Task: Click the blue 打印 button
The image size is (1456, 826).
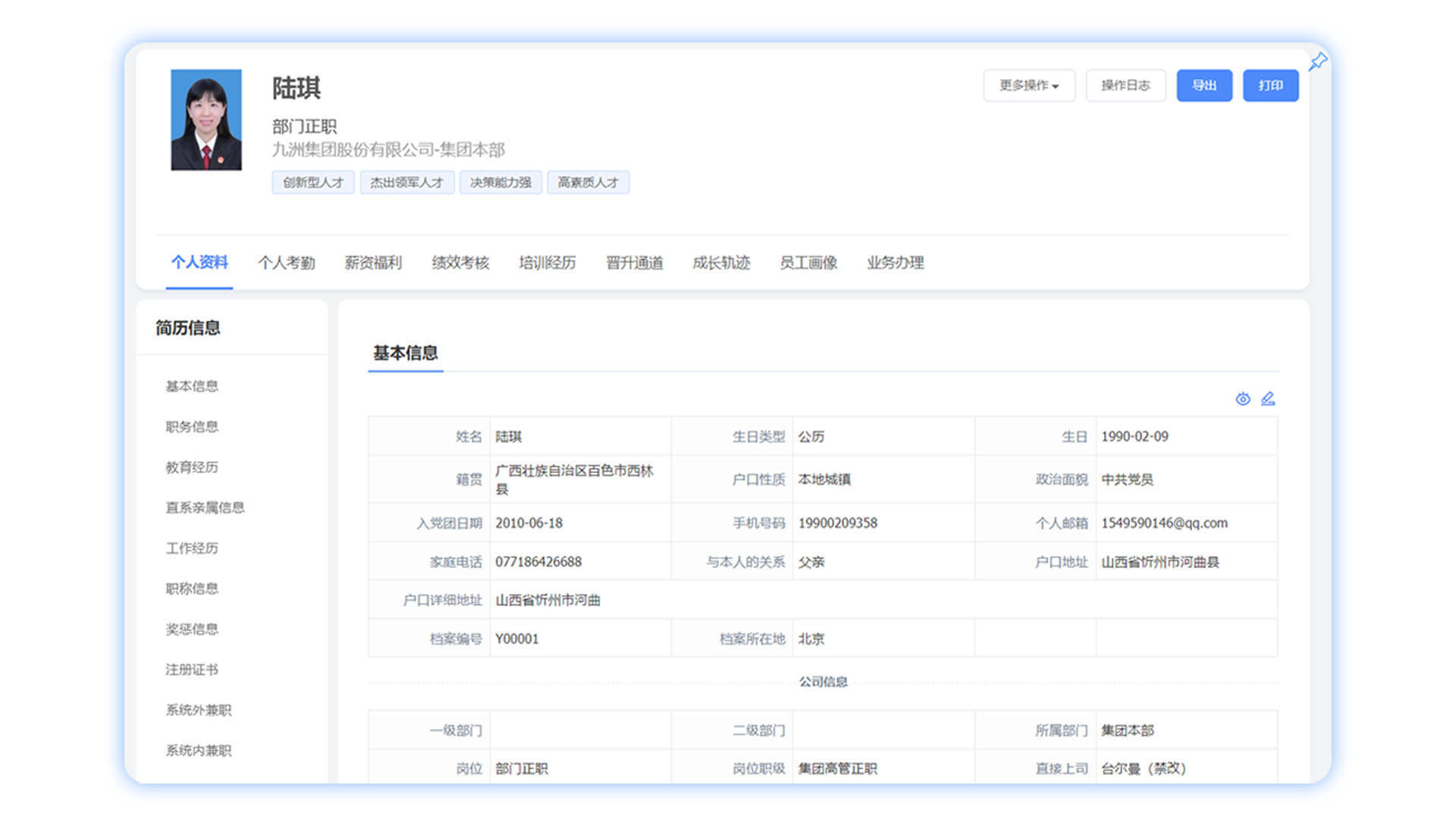Action: click(x=1271, y=86)
